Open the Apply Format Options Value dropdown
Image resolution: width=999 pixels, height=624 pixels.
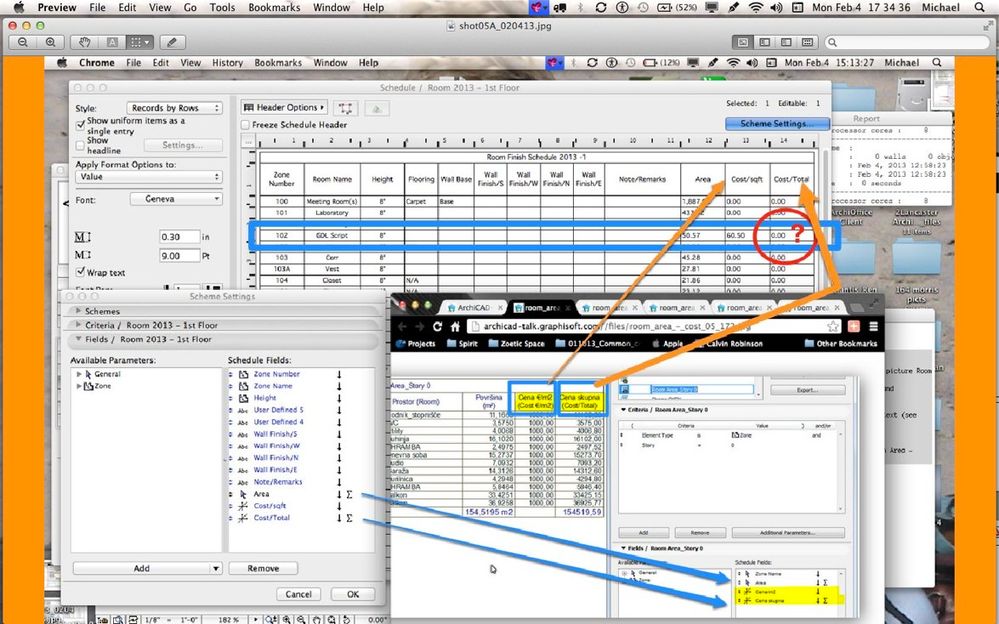(149, 177)
